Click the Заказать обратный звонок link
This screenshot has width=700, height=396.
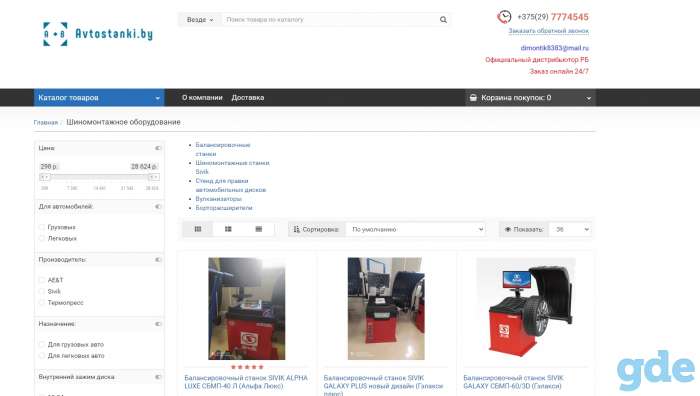coord(548,31)
